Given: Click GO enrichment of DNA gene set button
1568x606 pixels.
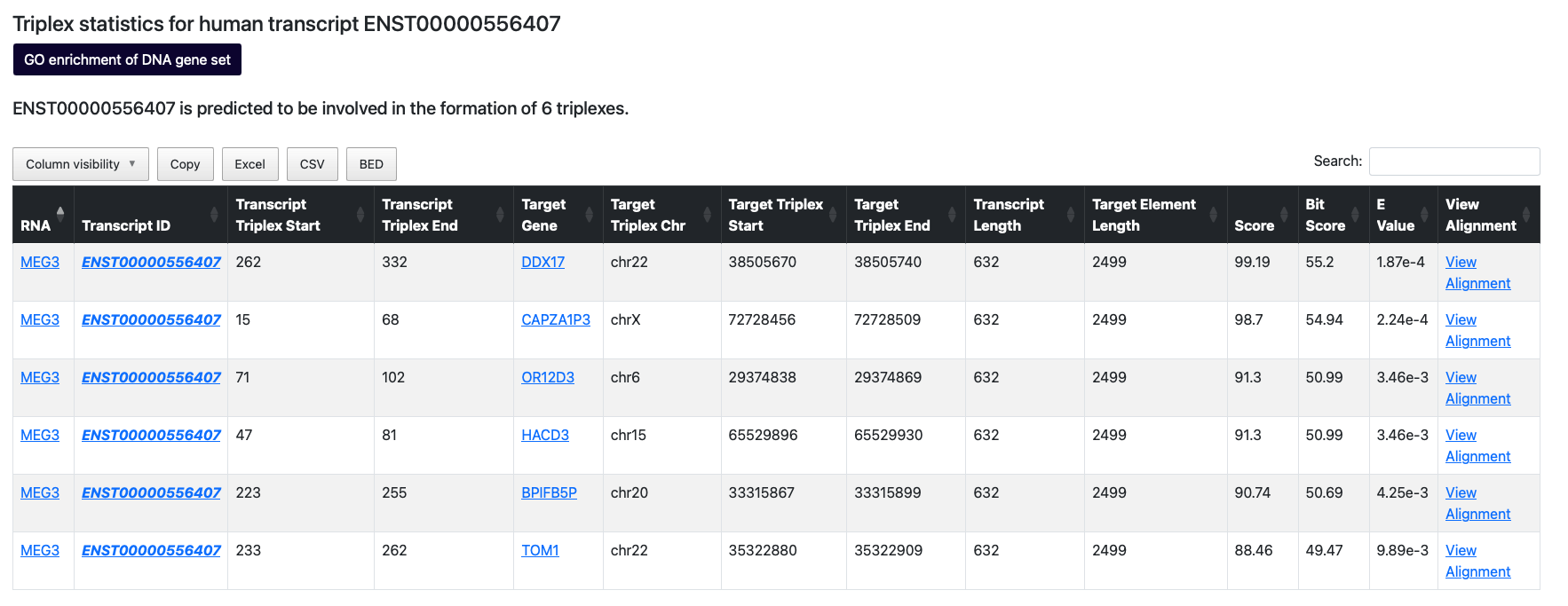Looking at the screenshot, I should coord(127,59).
